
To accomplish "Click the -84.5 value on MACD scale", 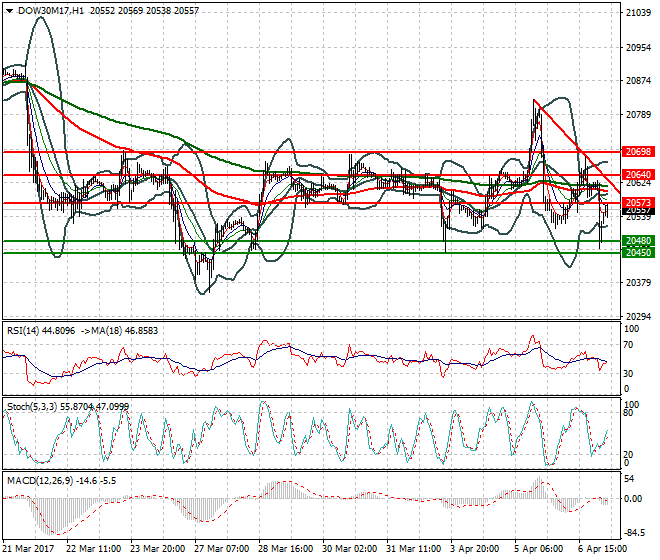I will click(x=635, y=529).
